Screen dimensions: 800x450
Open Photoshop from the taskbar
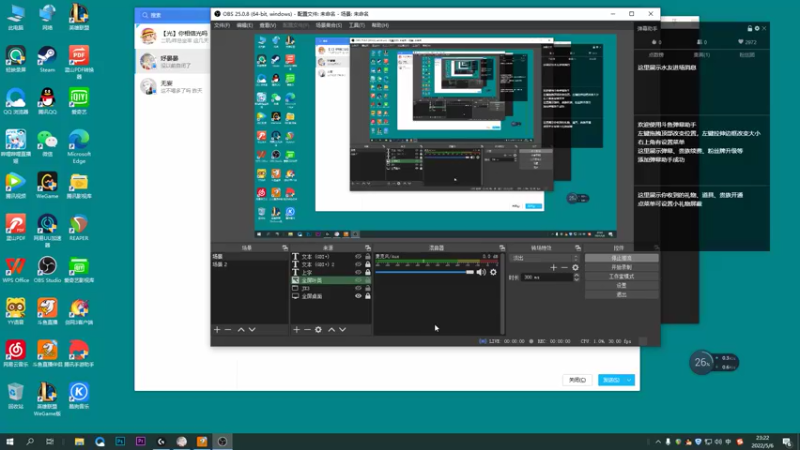pos(120,441)
